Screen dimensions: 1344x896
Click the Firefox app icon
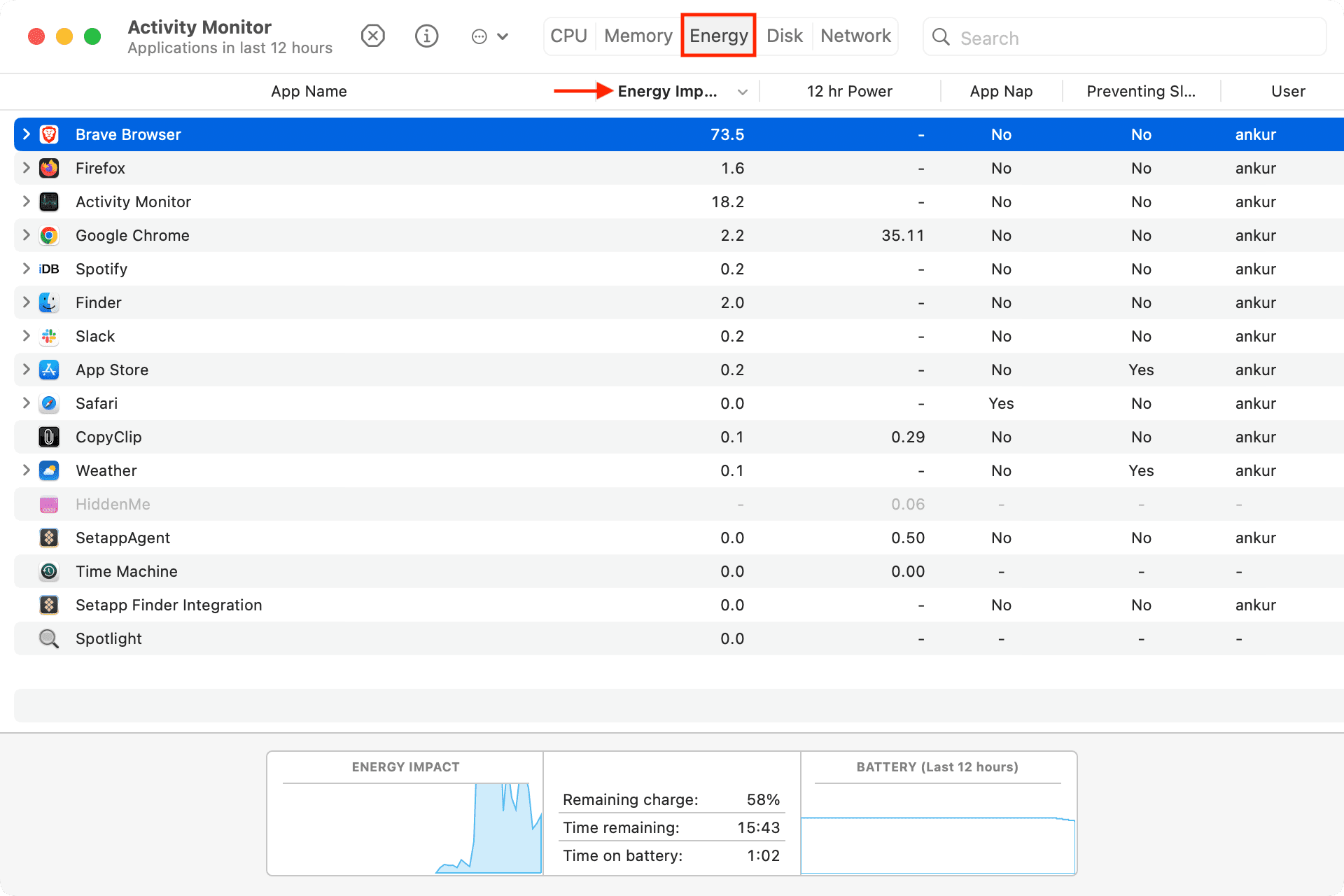(49, 168)
